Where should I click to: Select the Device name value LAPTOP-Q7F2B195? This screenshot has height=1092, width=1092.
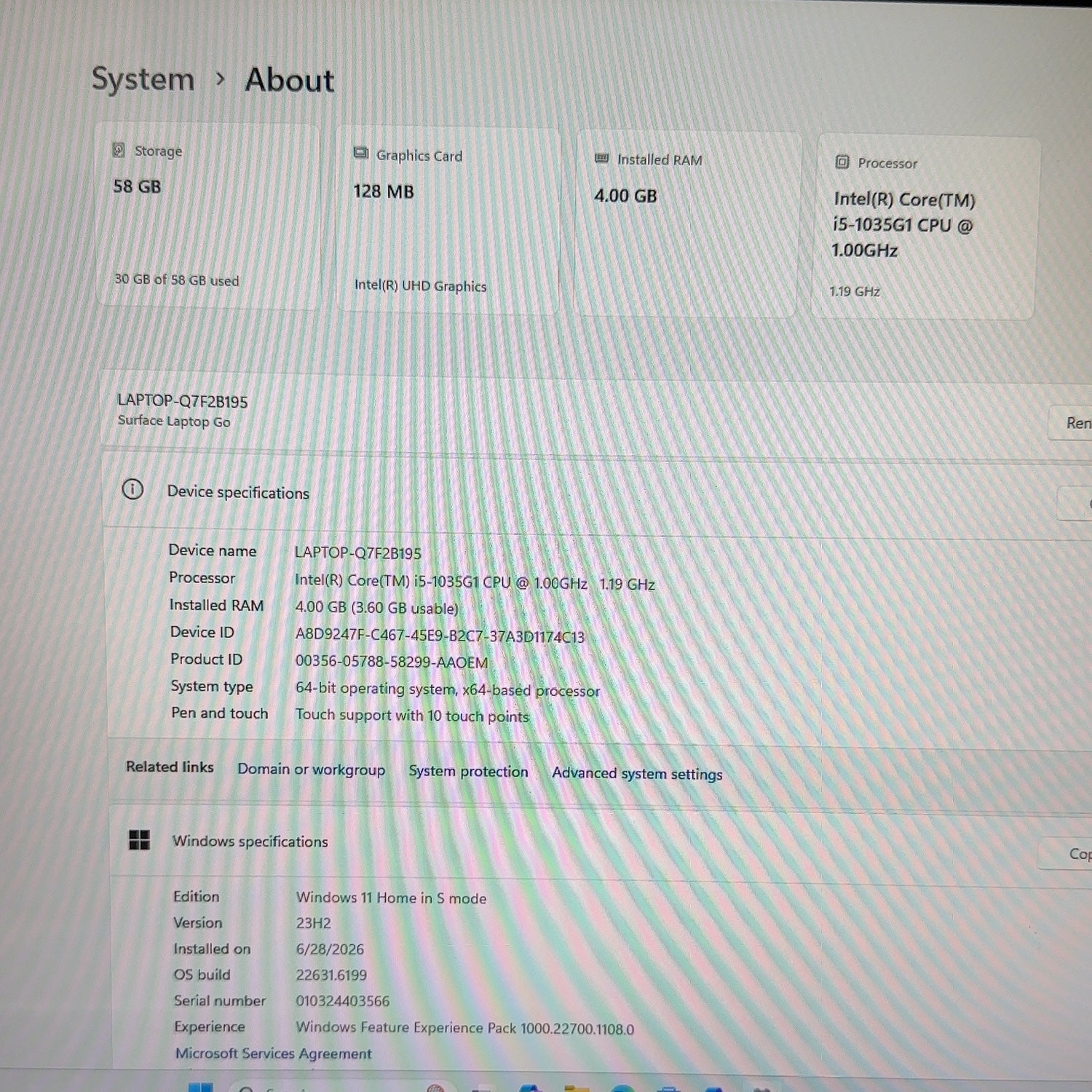357,553
